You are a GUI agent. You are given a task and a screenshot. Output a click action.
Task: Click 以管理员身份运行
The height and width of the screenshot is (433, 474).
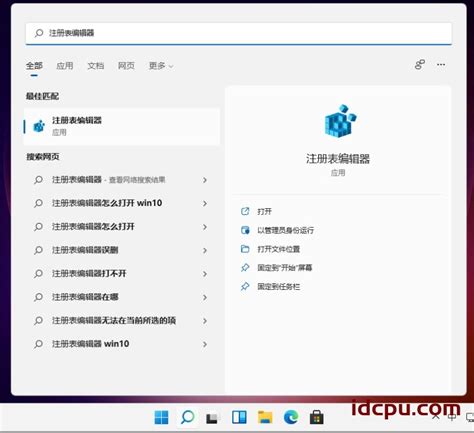285,230
